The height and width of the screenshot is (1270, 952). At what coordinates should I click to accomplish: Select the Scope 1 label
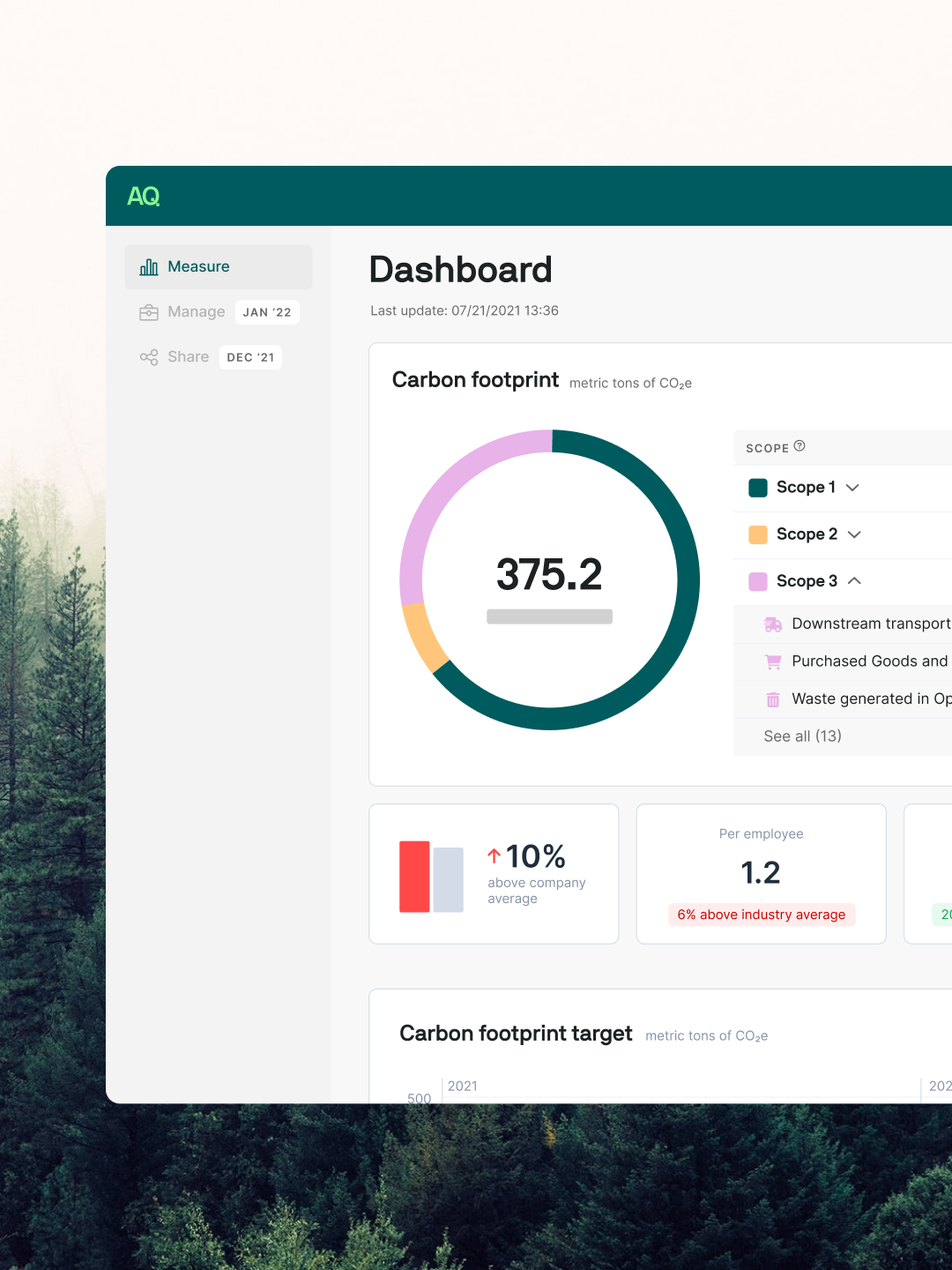(806, 488)
